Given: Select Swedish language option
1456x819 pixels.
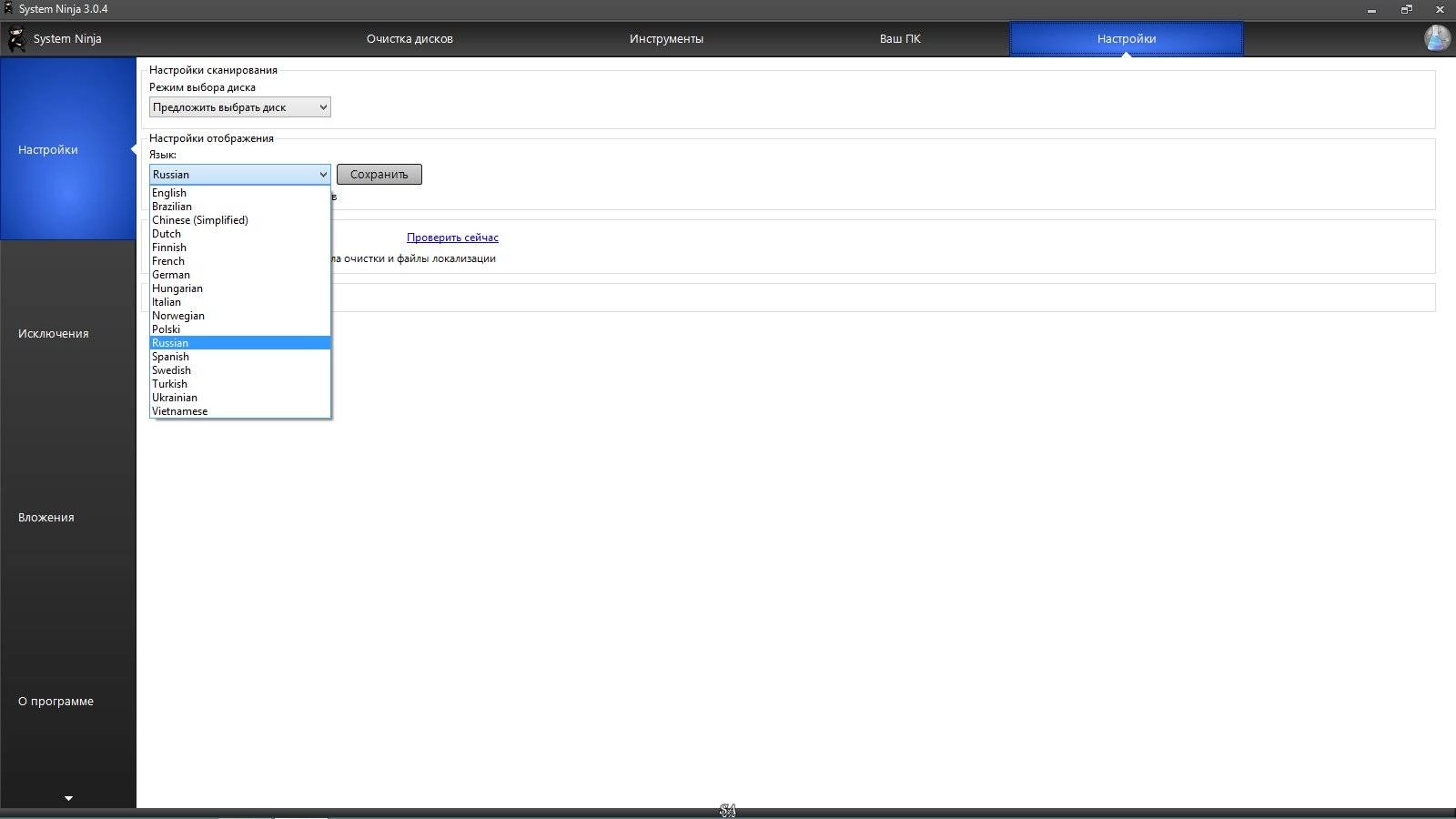Looking at the screenshot, I should click(x=239, y=370).
